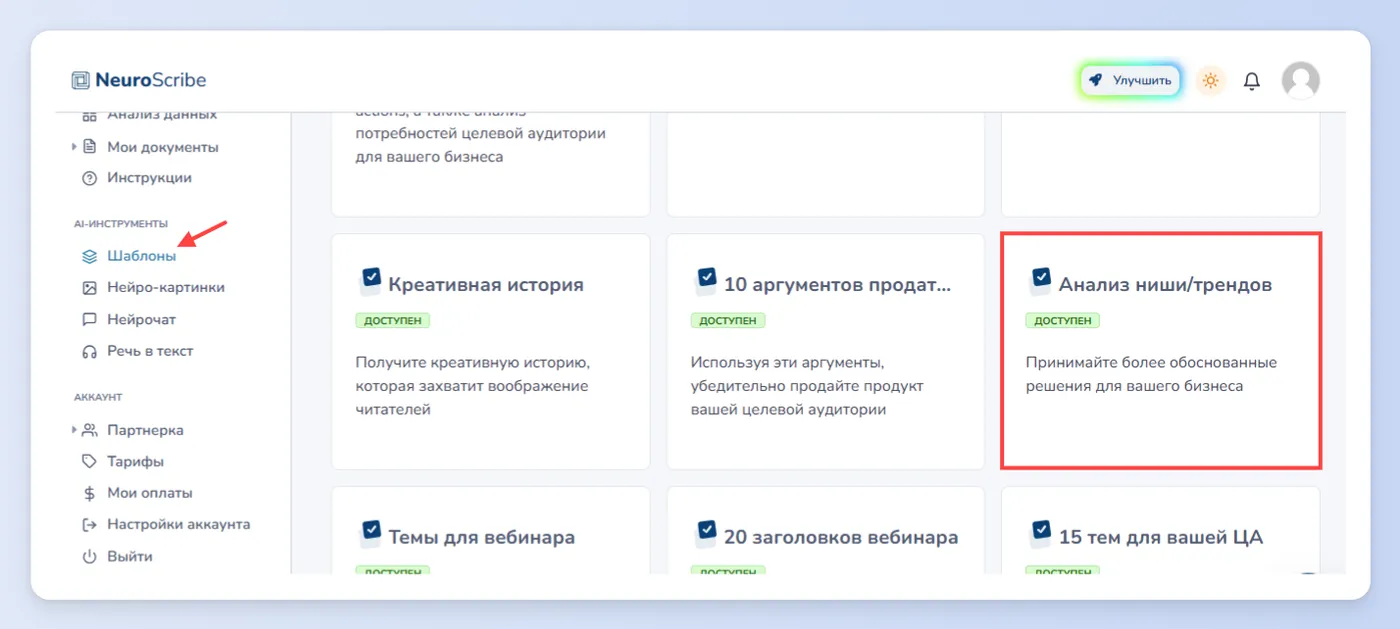The height and width of the screenshot is (629, 1400).
Task: Open the Тарифы page
Action: pyautogui.click(x=136, y=462)
